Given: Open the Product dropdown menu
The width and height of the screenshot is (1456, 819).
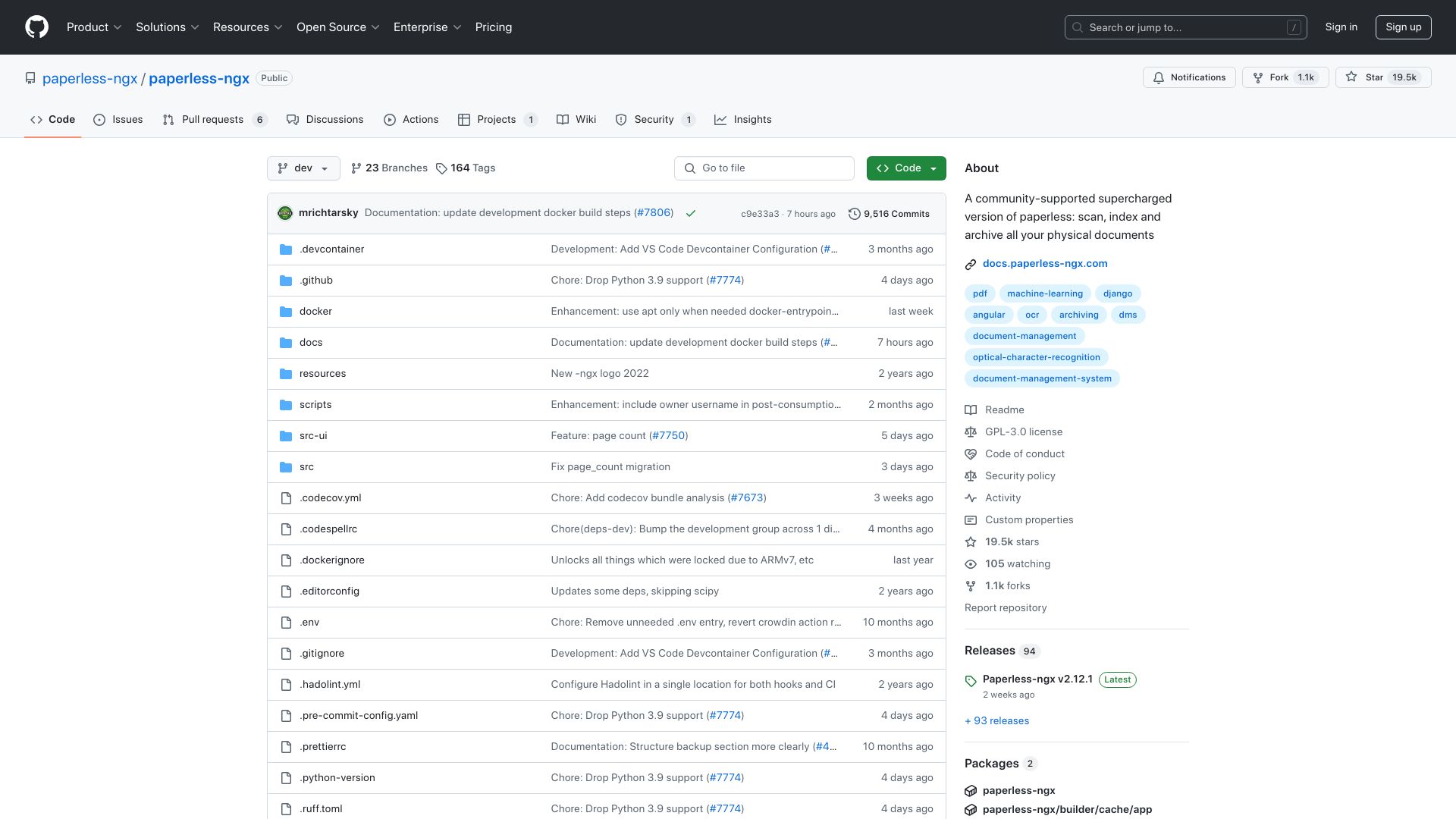Looking at the screenshot, I should click(94, 27).
